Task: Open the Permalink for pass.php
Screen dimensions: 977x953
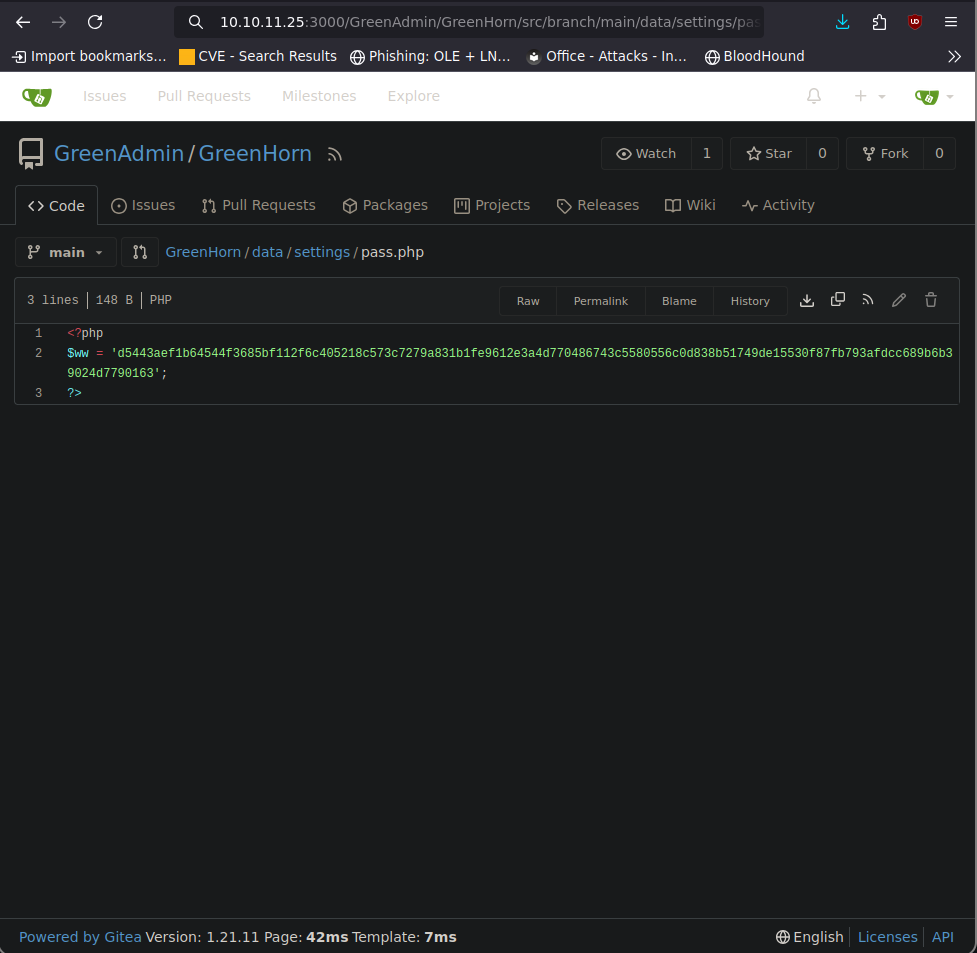Action: (x=601, y=301)
